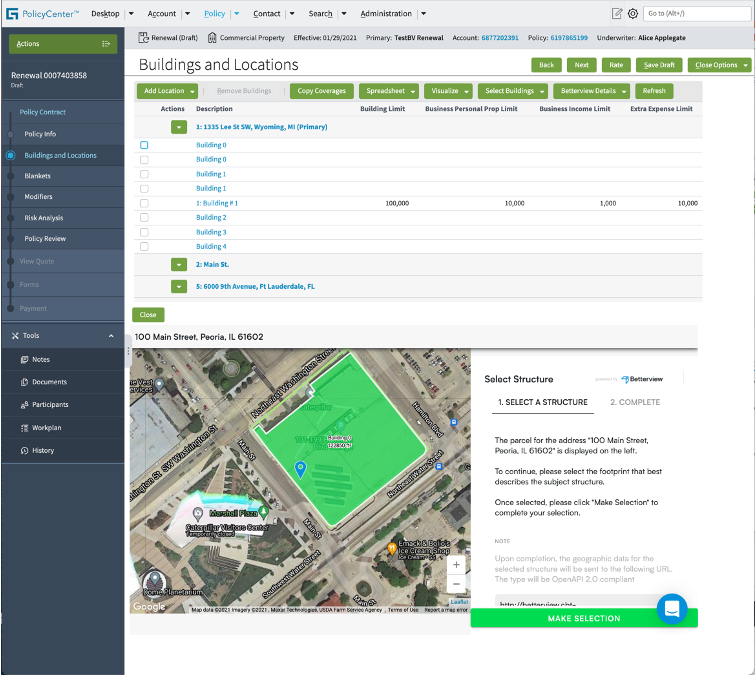Click the Copy Coverages button

click(x=322, y=91)
